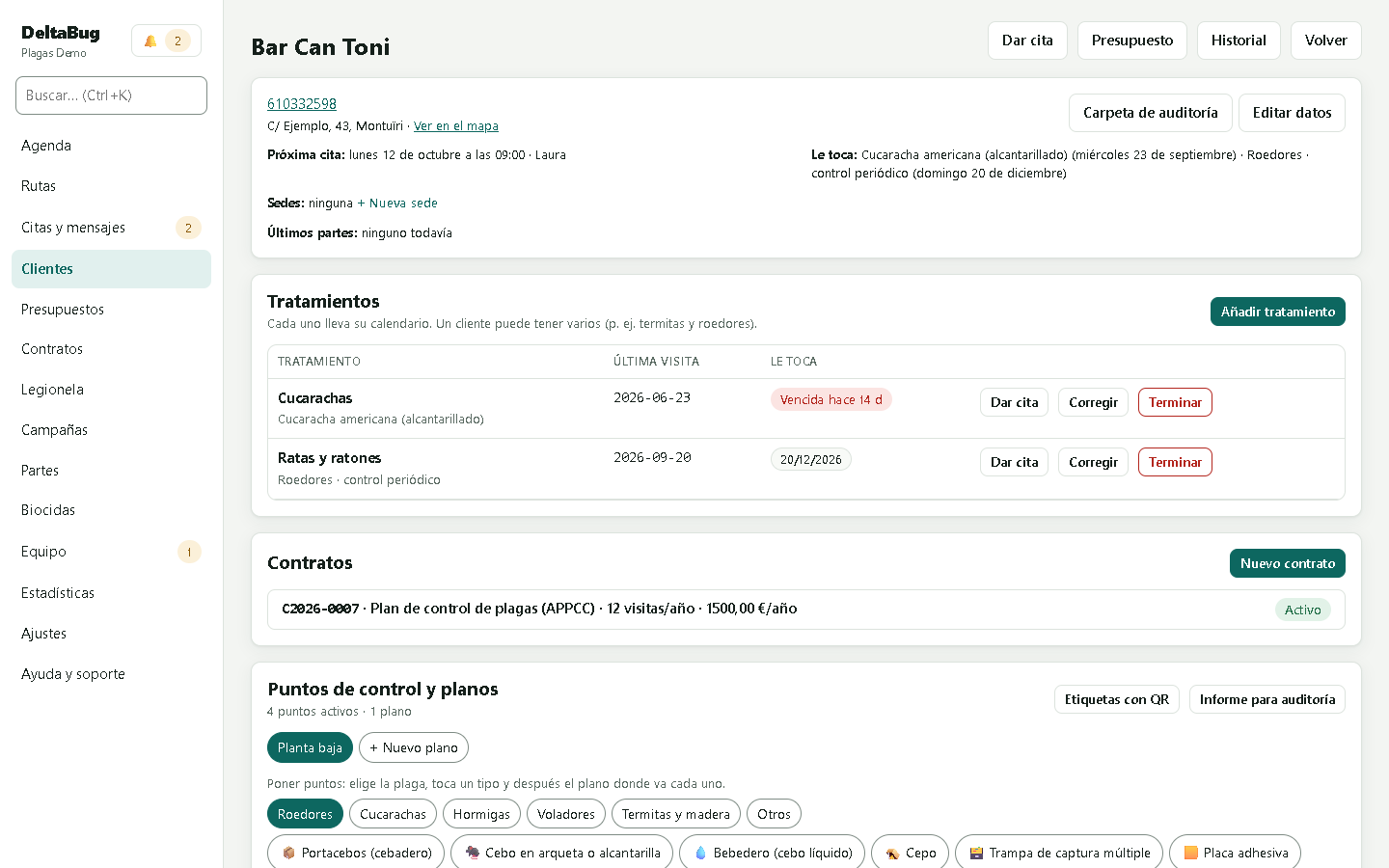Image resolution: width=1389 pixels, height=868 pixels.
Task: Go to Rutas in the sidebar
Action: pyautogui.click(x=111, y=186)
